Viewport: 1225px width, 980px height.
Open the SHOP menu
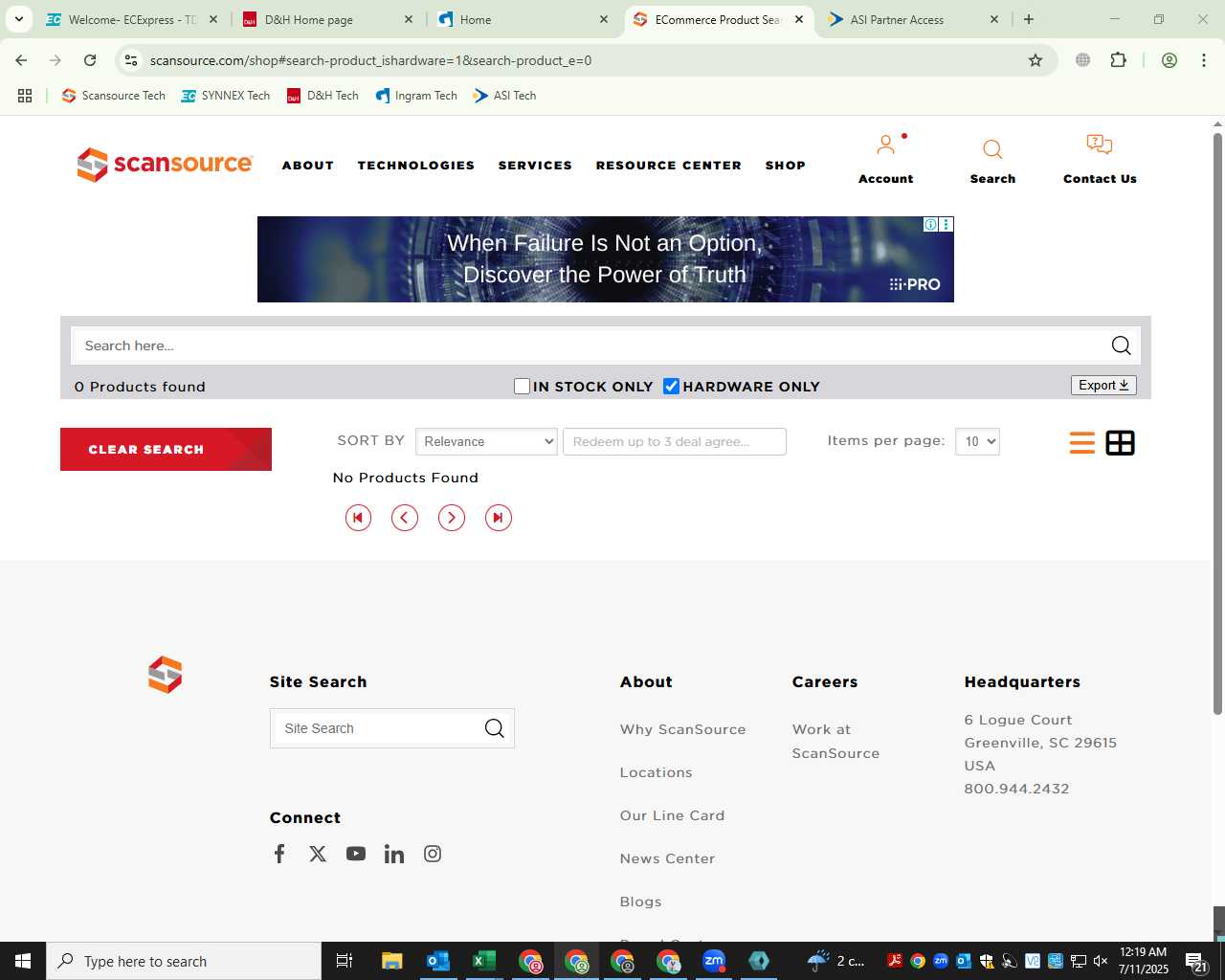click(786, 166)
